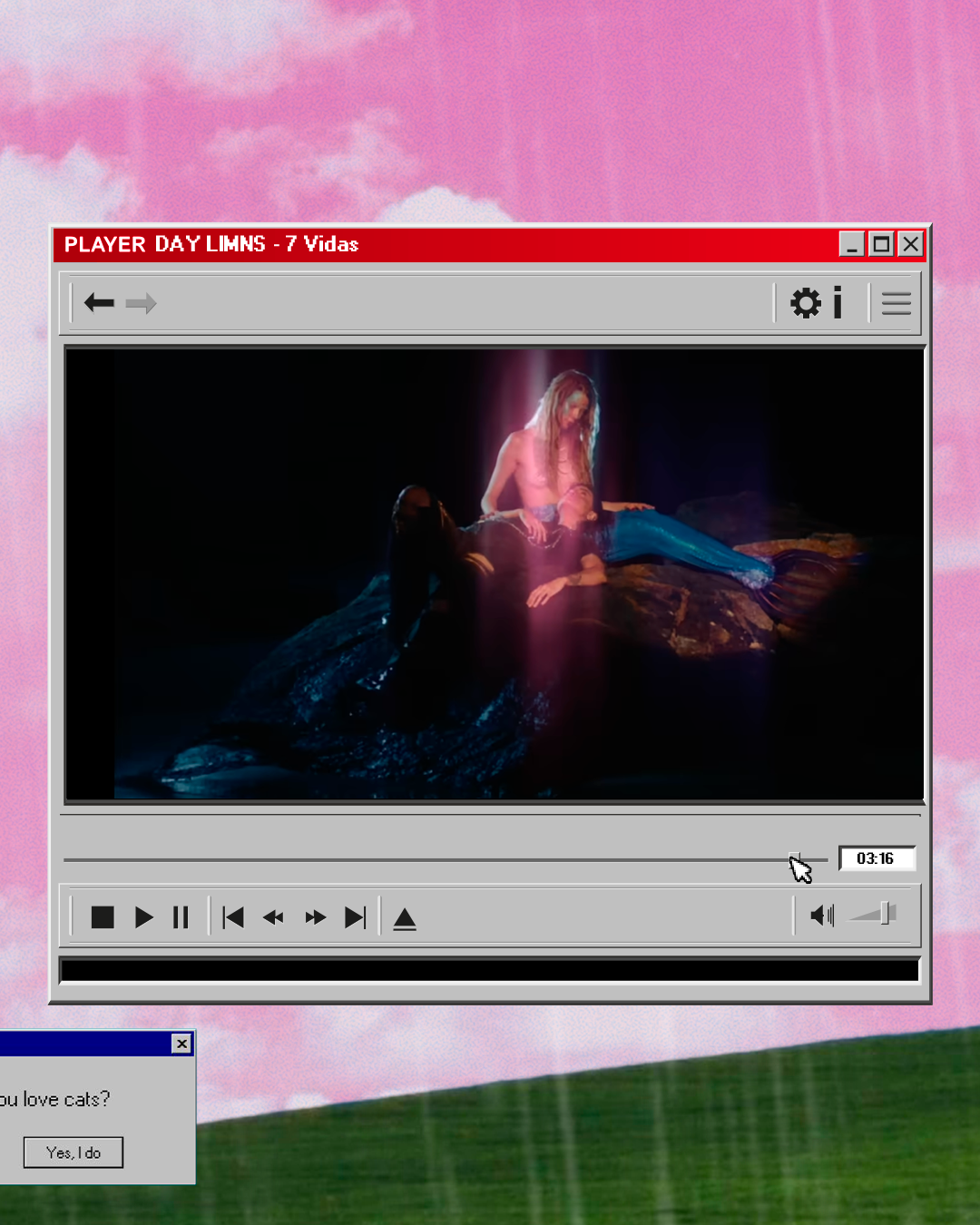
Task: Click the black status bar below controls
Action: coord(490,970)
